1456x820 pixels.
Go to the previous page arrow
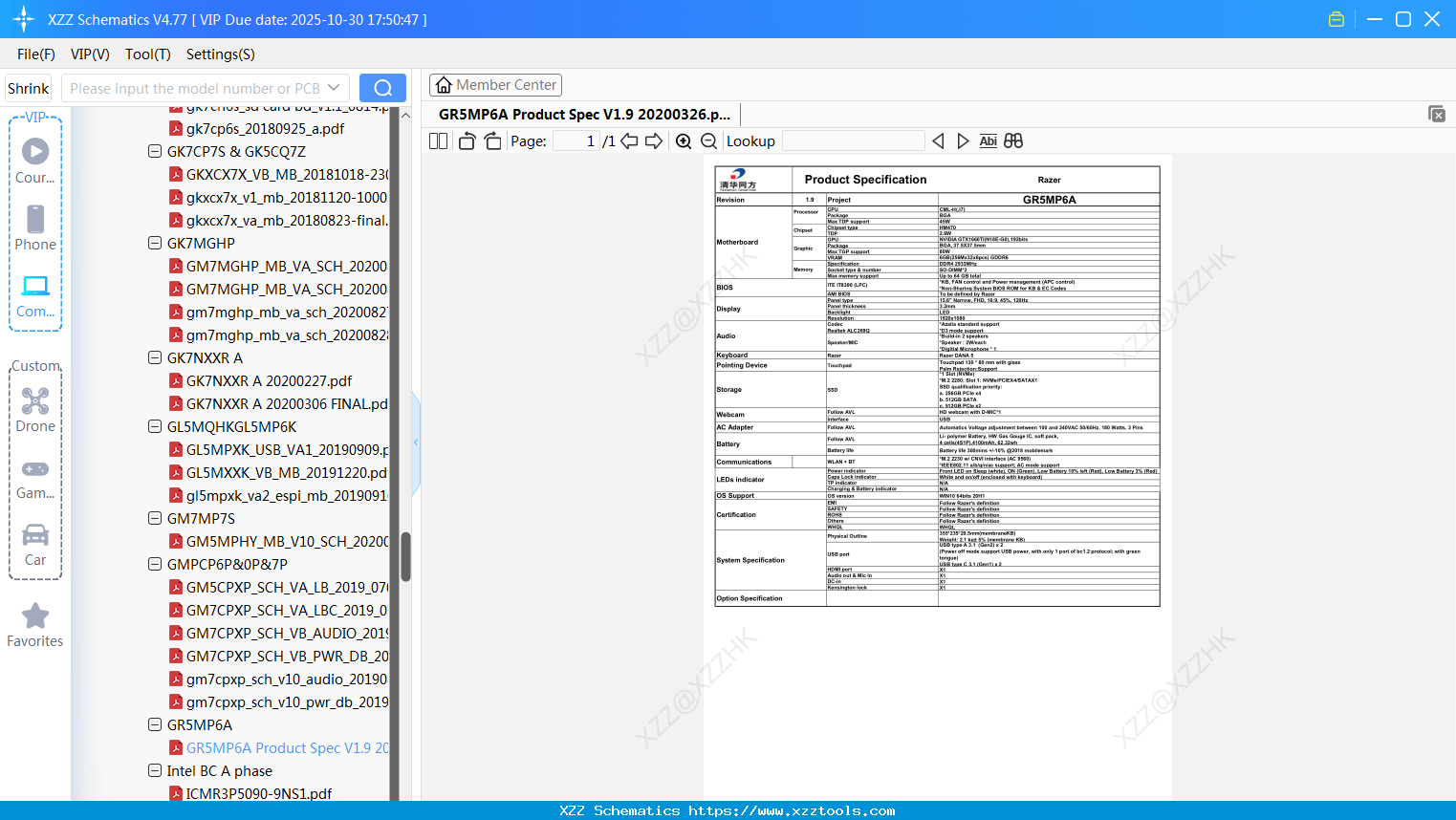click(629, 141)
